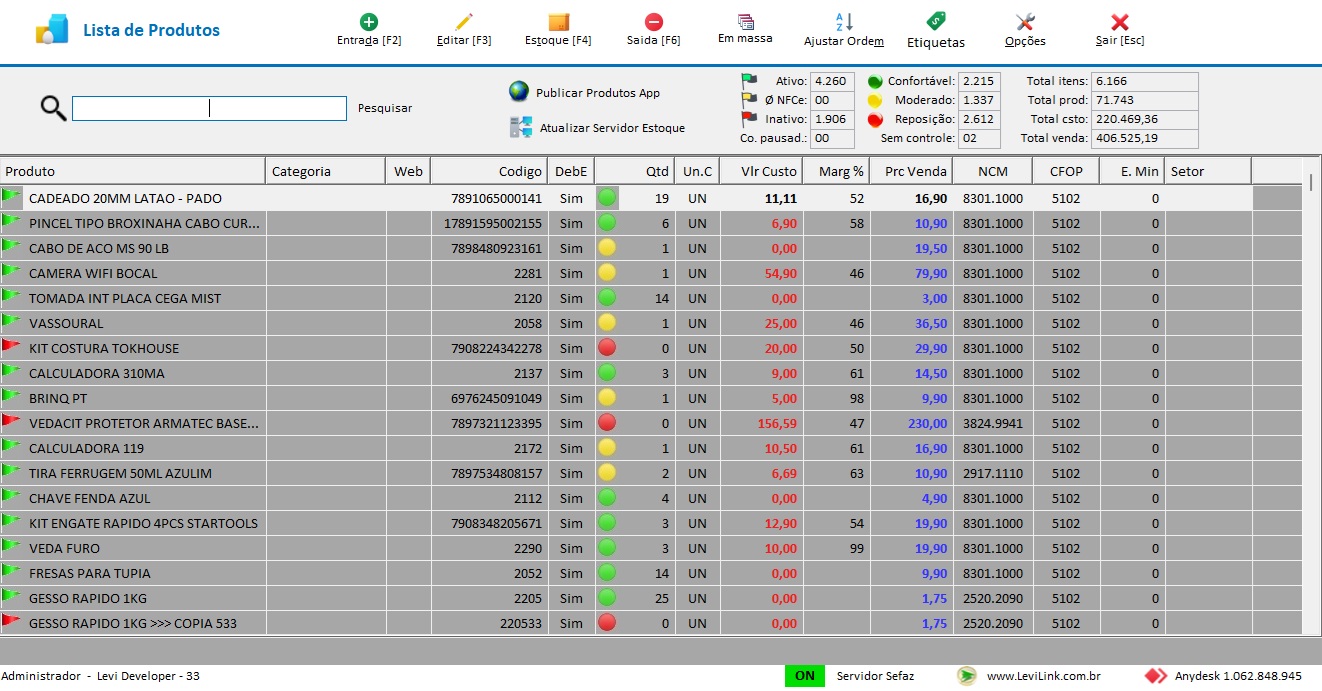The image size is (1322, 691).
Task: Open Opções tools icon
Action: pos(1025,22)
